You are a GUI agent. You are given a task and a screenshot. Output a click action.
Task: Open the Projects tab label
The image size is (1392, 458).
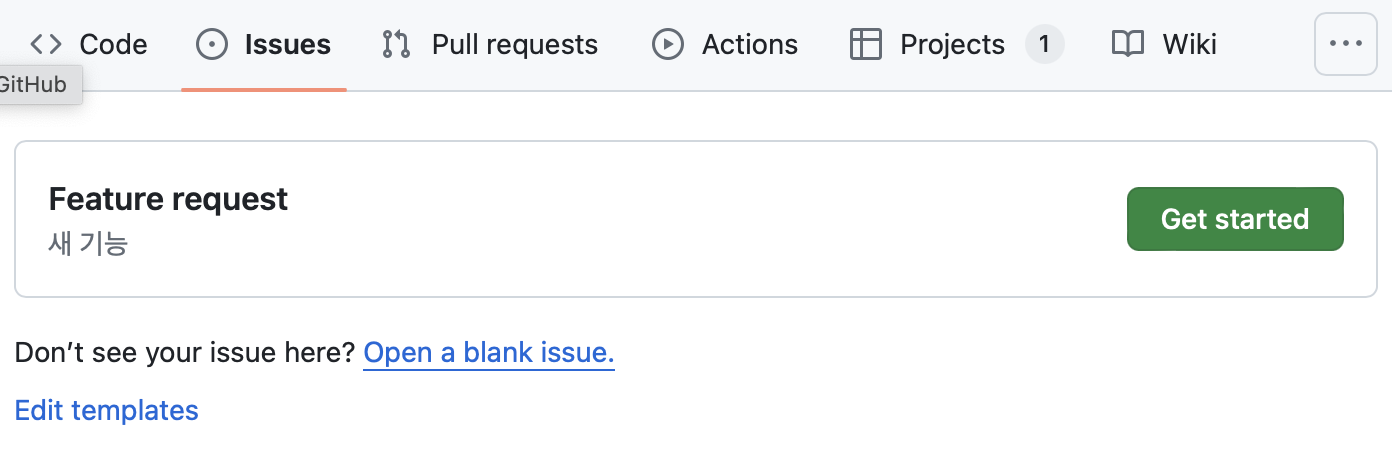952,44
